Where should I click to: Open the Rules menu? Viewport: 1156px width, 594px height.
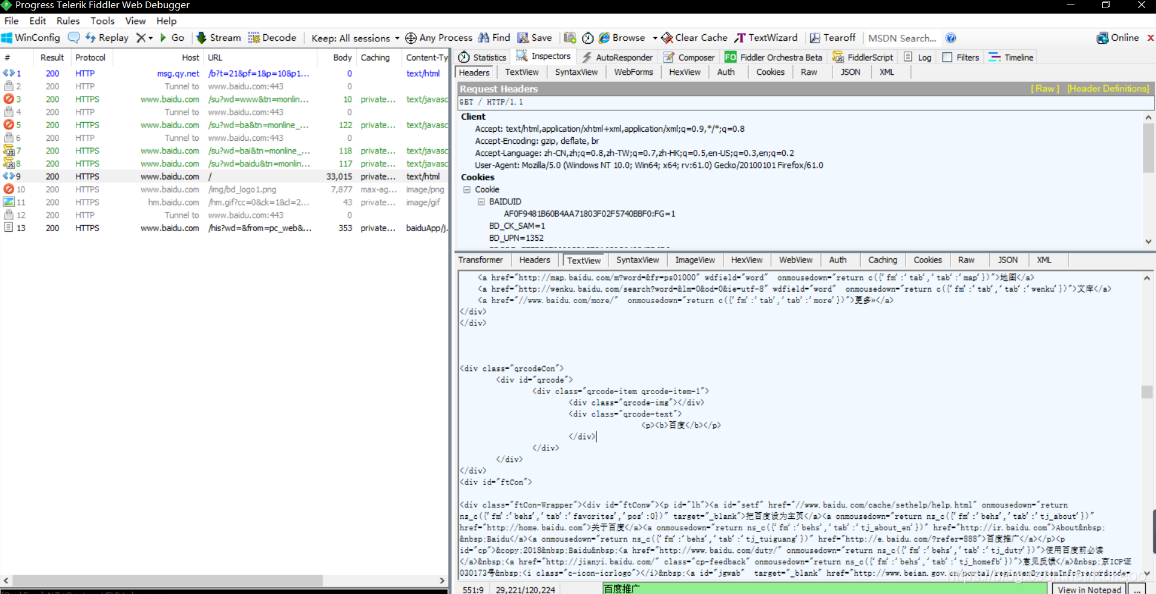click(x=68, y=21)
